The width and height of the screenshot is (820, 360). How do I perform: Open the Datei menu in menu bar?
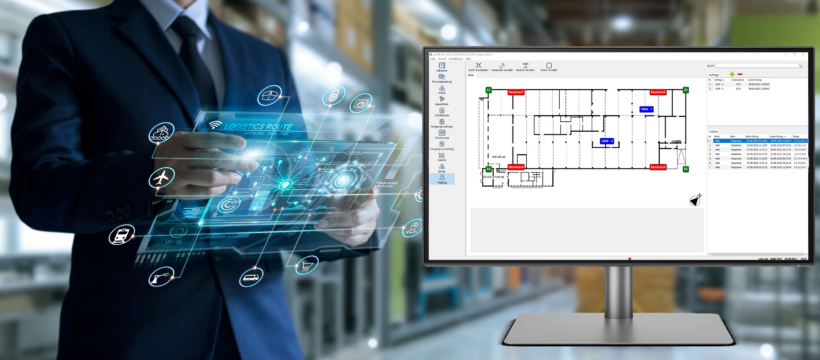pos(432,59)
